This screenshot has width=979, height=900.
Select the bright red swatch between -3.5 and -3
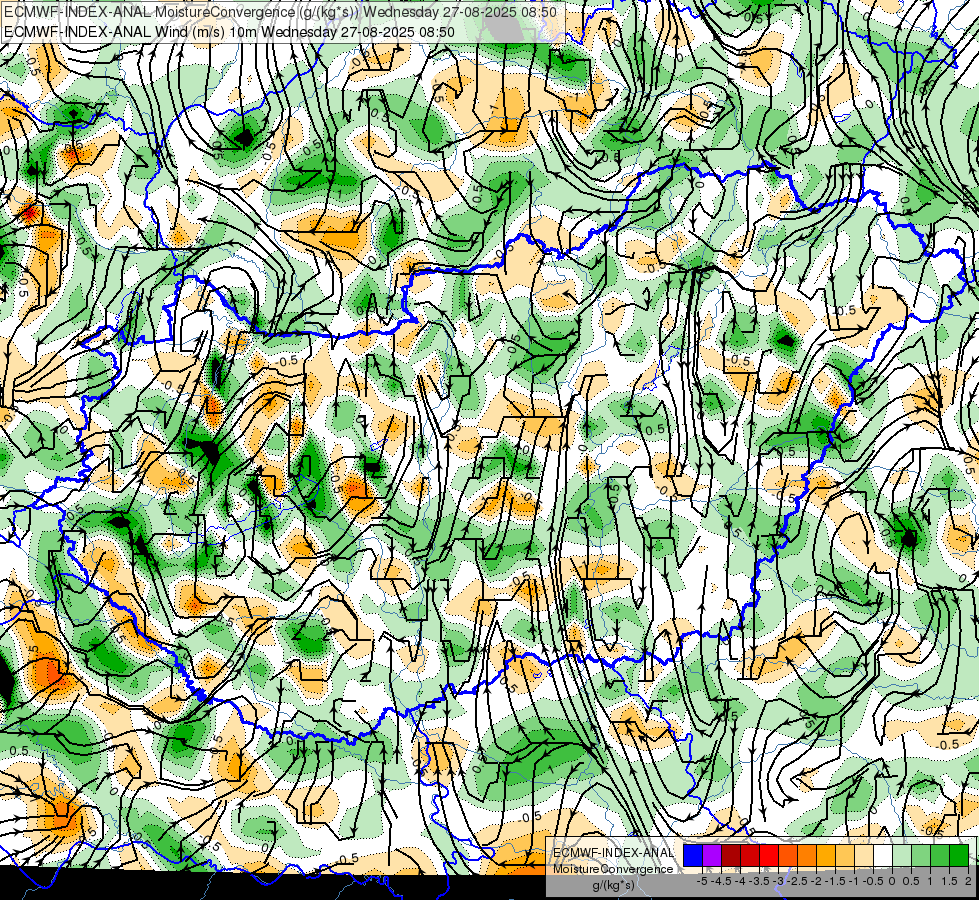point(769,855)
